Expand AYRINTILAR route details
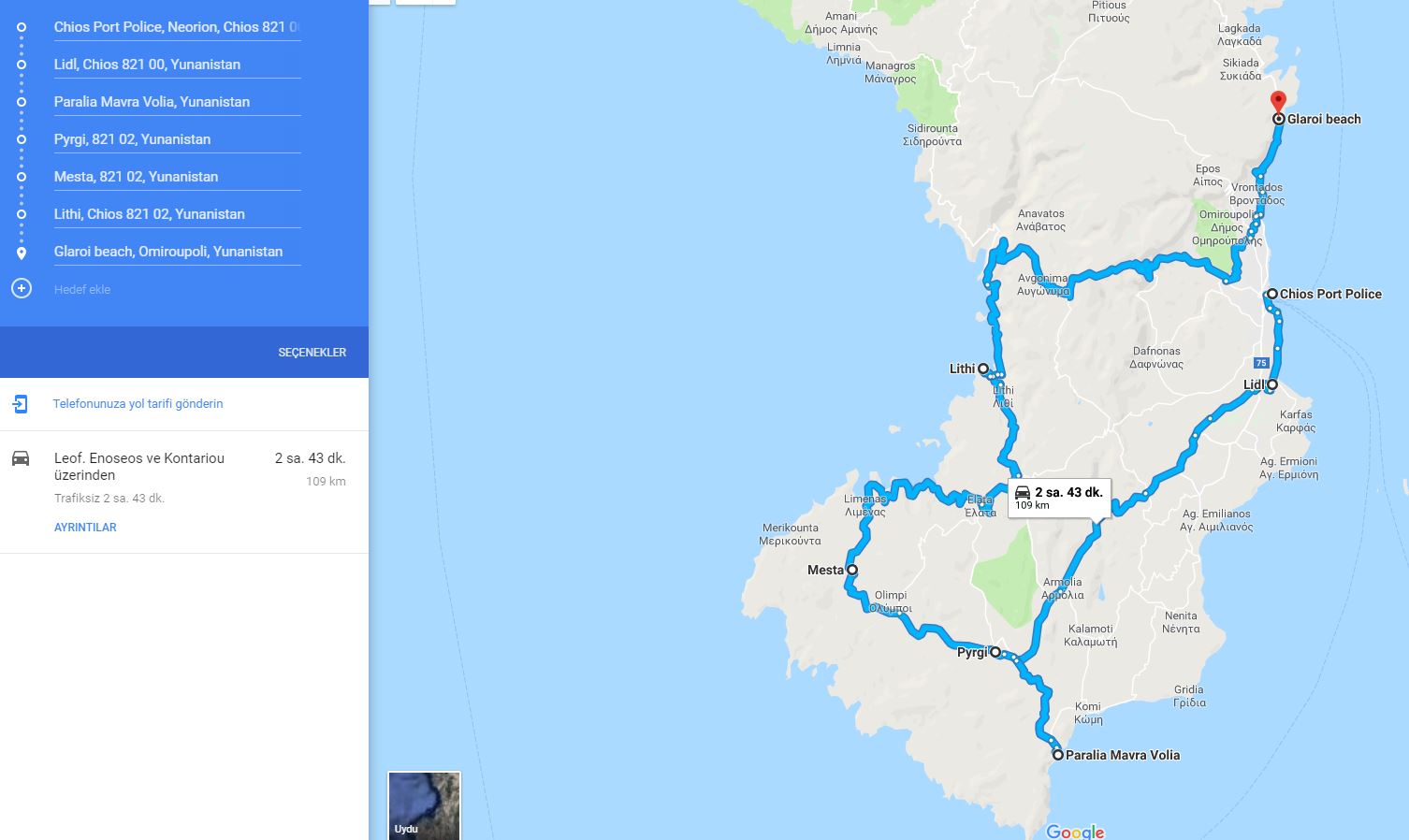Viewport: 1409px width, 840px height. (85, 528)
